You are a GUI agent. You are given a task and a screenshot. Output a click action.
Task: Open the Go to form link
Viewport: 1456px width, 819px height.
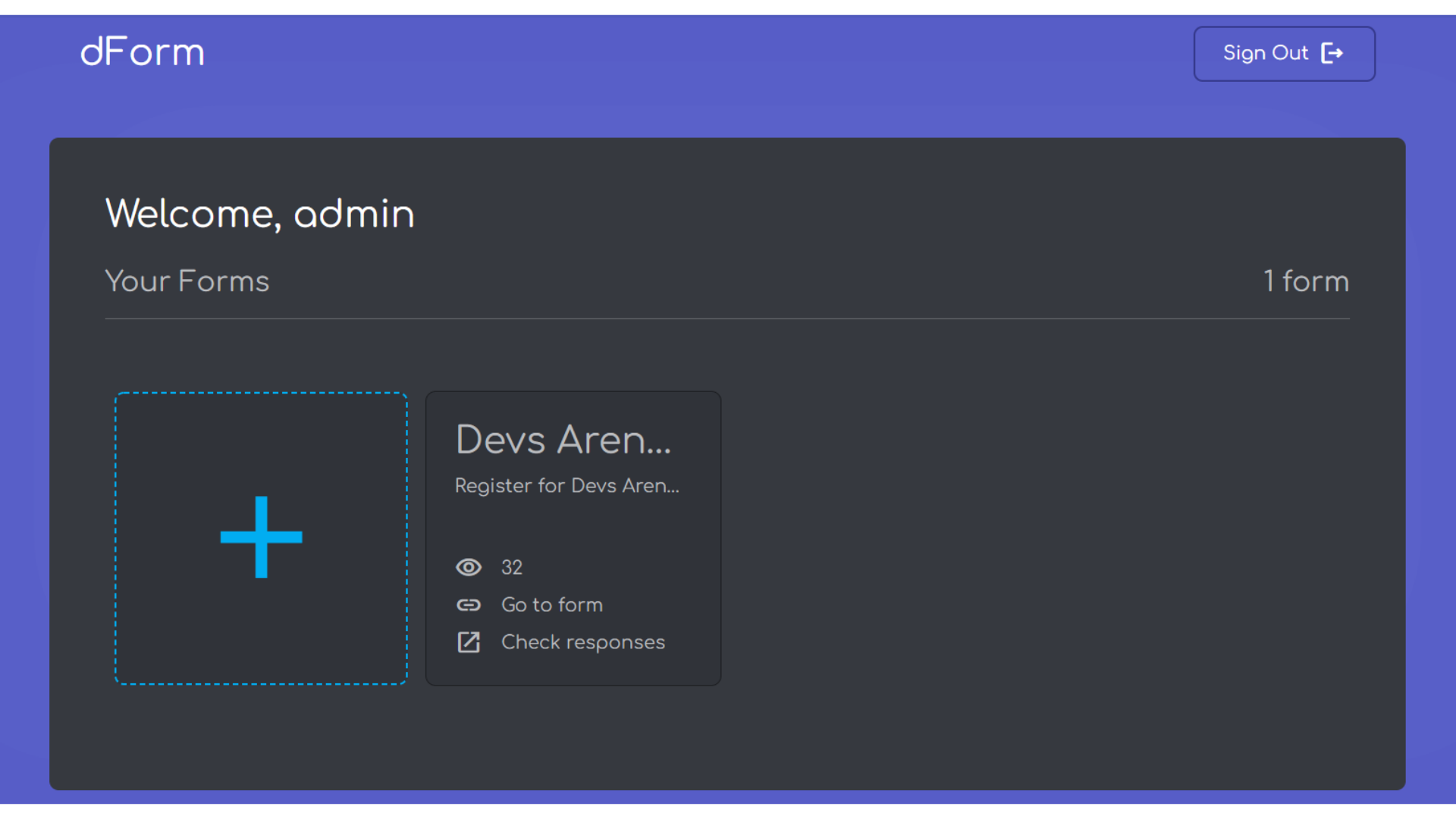coord(551,604)
